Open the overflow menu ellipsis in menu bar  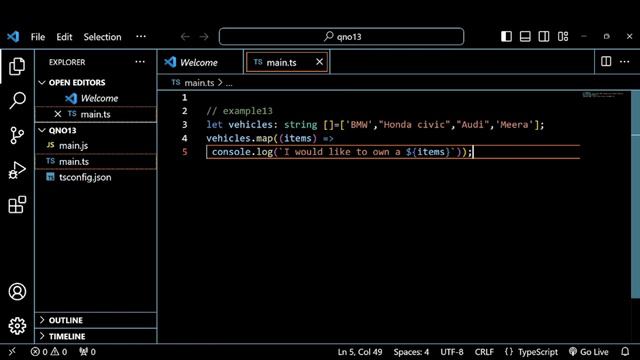(x=141, y=36)
